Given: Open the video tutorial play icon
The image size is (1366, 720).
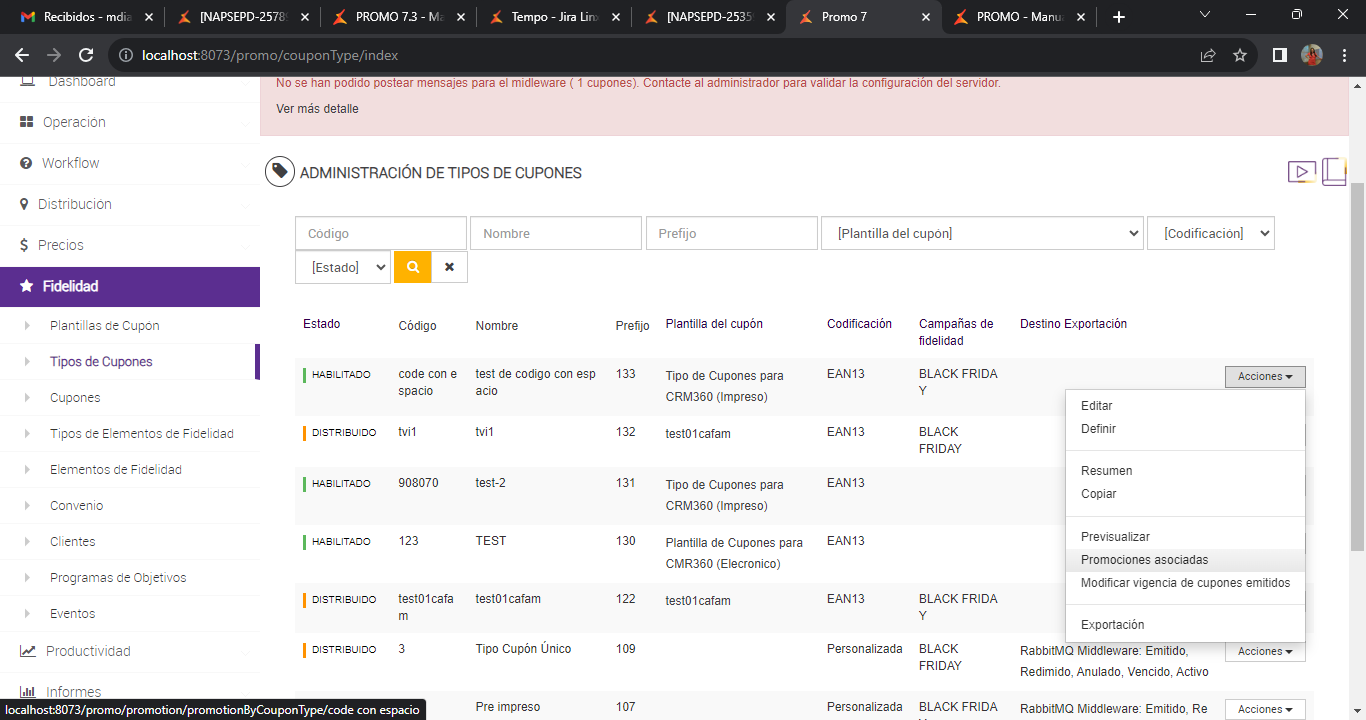Looking at the screenshot, I should [x=1301, y=172].
